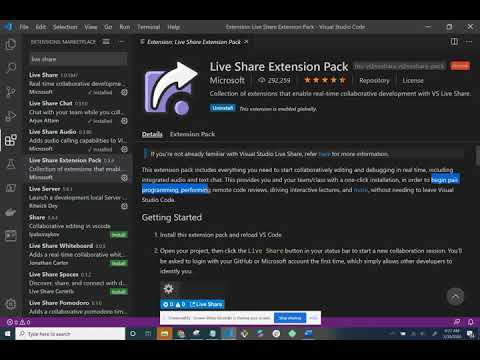Open the gear for Live Share Chat
This screenshot has width=480, height=360.
coord(124,121)
